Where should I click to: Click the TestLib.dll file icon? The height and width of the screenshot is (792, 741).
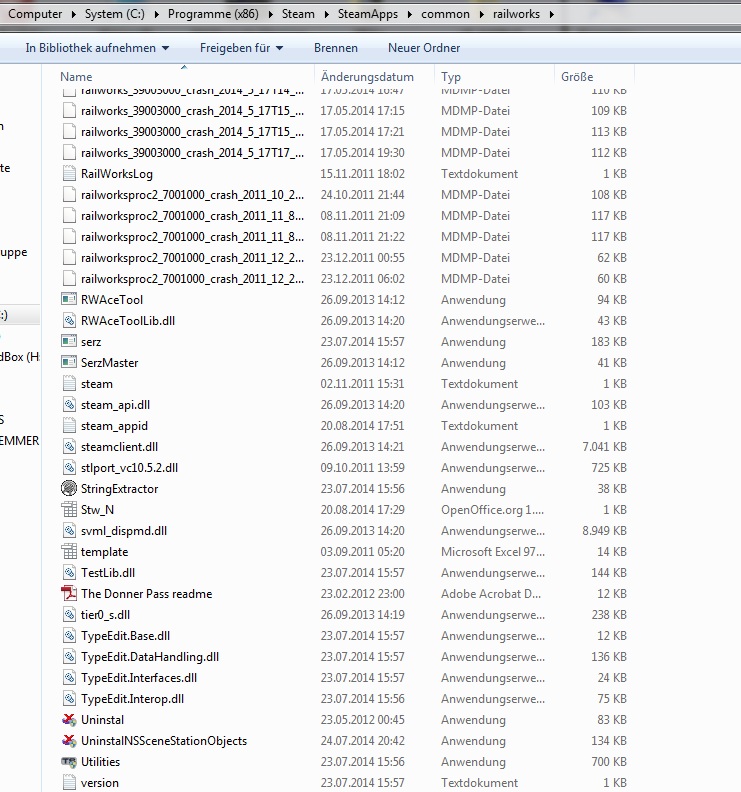(69, 573)
